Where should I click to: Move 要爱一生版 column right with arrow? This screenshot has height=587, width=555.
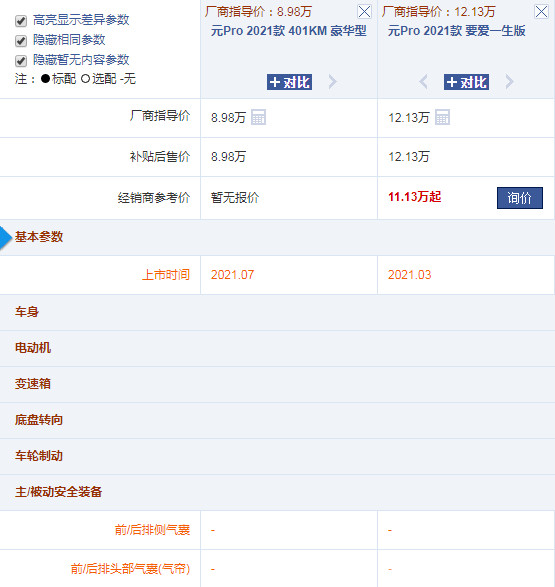(x=509, y=82)
